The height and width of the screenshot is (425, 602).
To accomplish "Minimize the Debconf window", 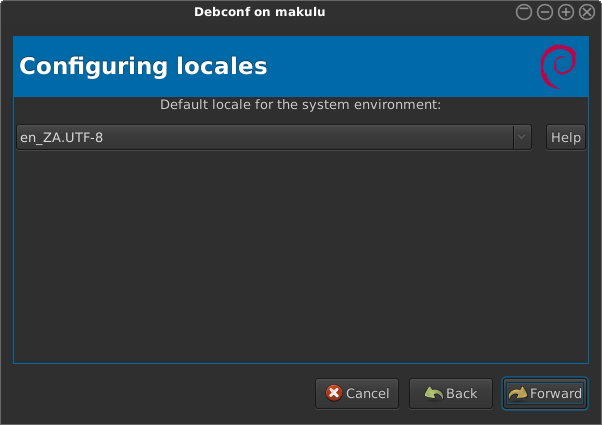I will point(545,12).
